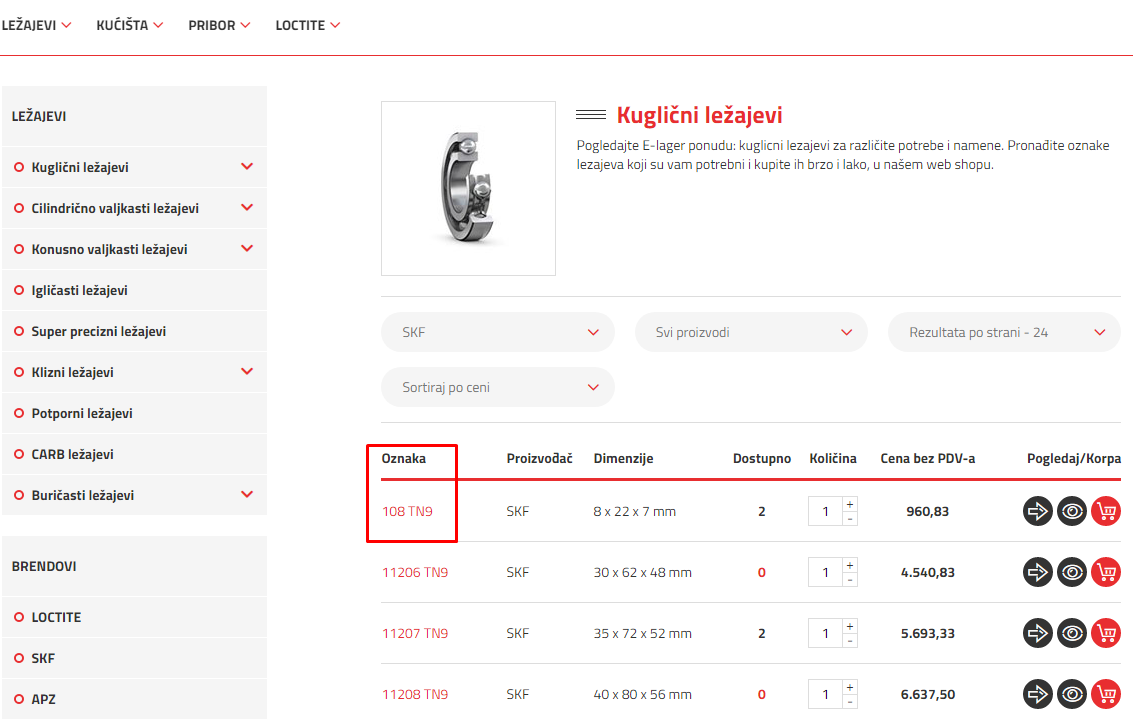Add 11208 TN9 bearing to cart
Image resolution: width=1133 pixels, height=719 pixels.
[x=1105, y=694]
